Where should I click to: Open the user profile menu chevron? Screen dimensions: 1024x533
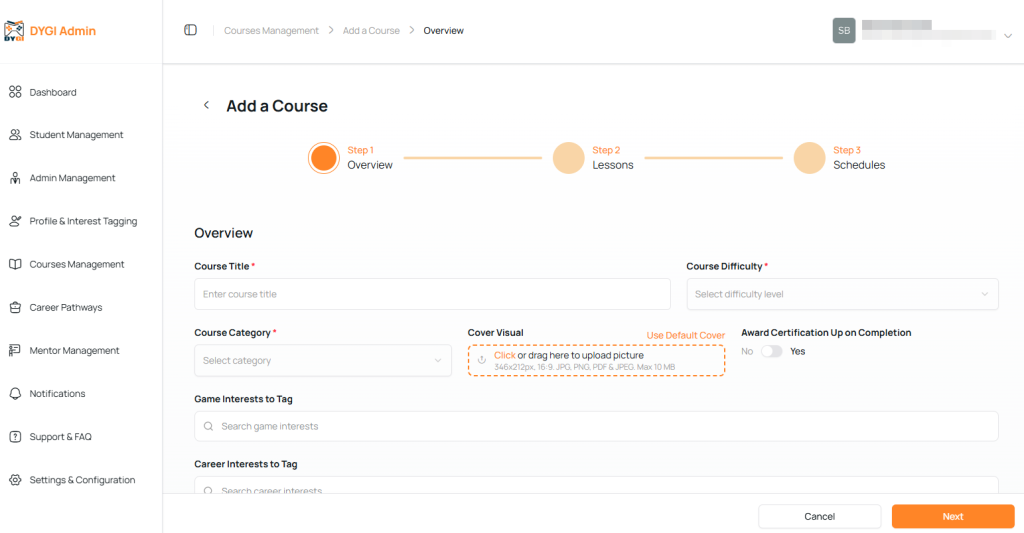[1007, 36]
